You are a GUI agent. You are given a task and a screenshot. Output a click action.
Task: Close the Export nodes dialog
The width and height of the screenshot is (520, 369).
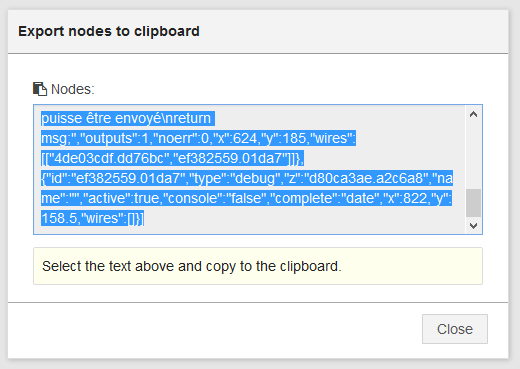[x=455, y=329]
